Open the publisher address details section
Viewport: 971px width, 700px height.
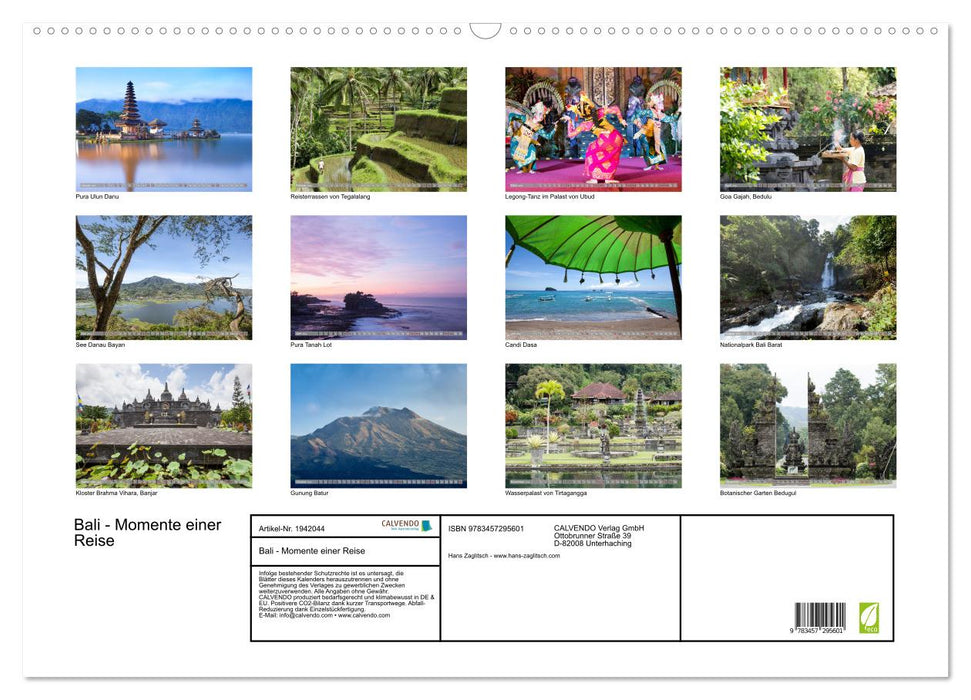click(597, 536)
